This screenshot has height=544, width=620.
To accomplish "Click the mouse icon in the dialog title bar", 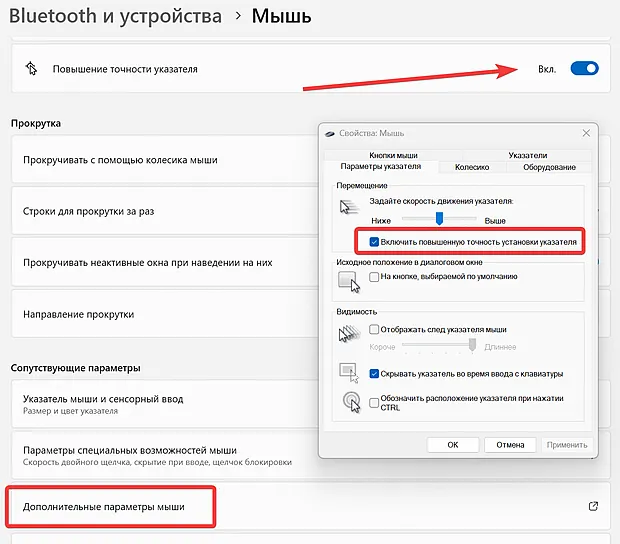I will coord(330,134).
